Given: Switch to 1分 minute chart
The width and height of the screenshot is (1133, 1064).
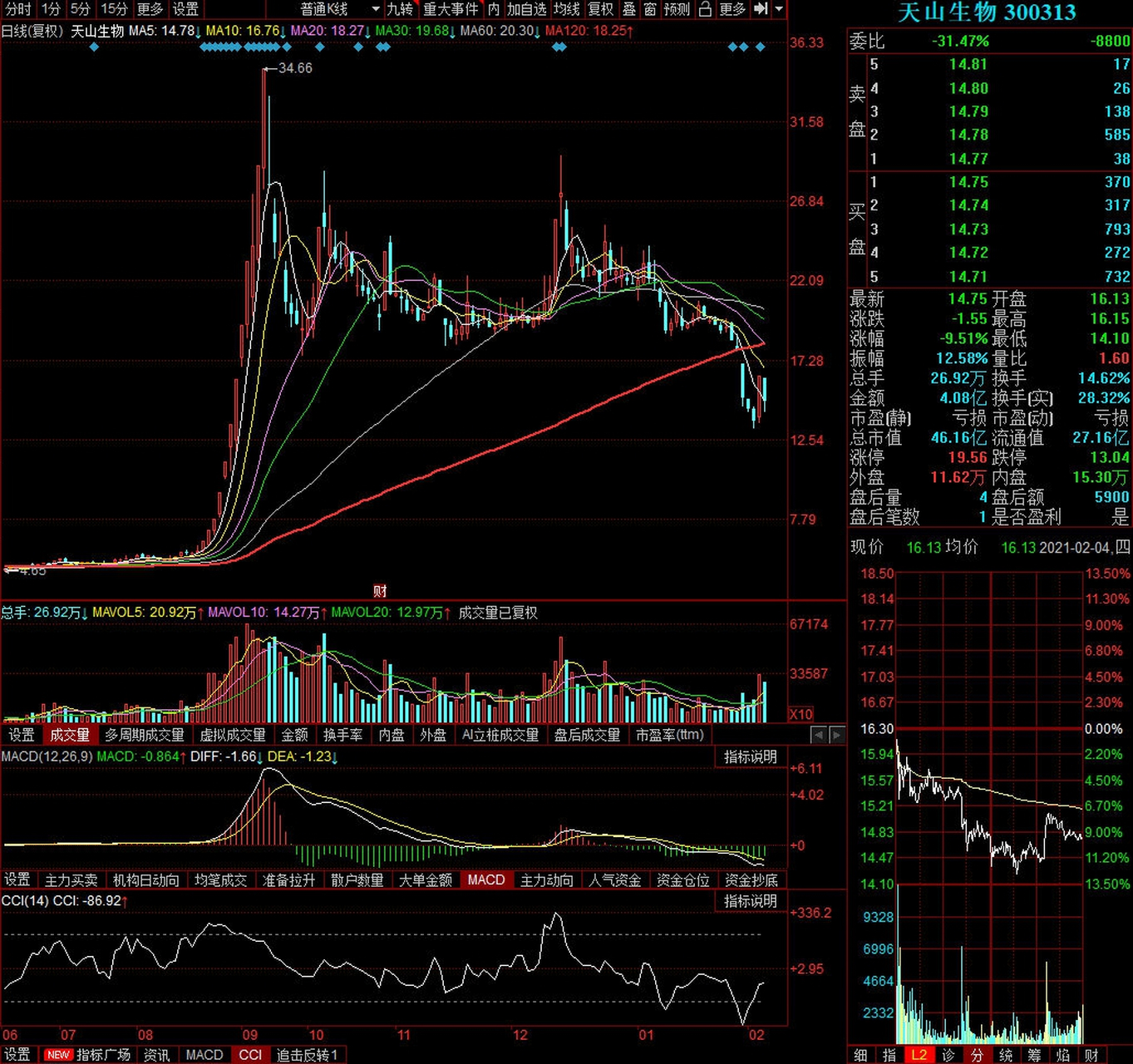Looking at the screenshot, I should (52, 9).
